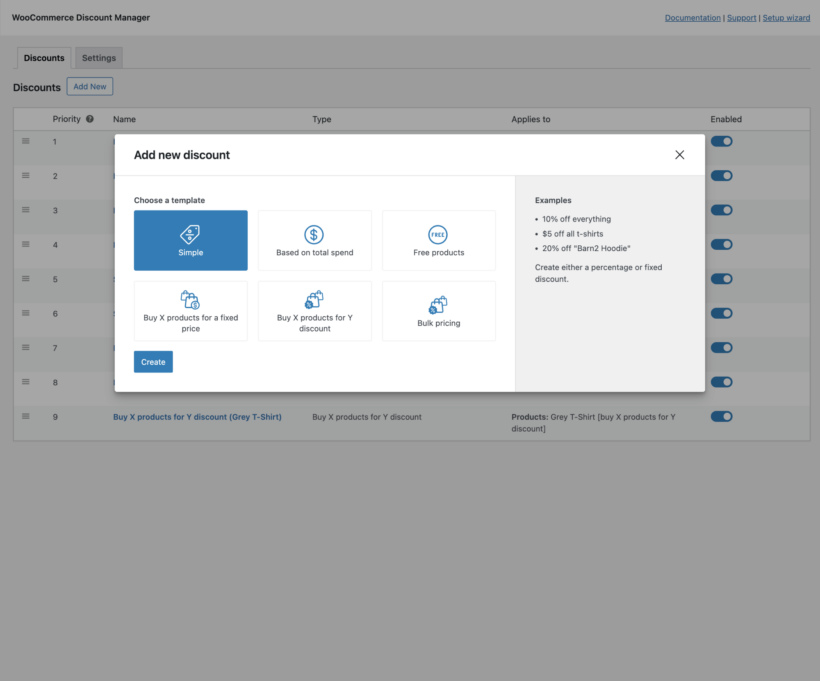This screenshot has width=820, height=681.
Task: Open the Discounts tab
Action: (x=43, y=58)
